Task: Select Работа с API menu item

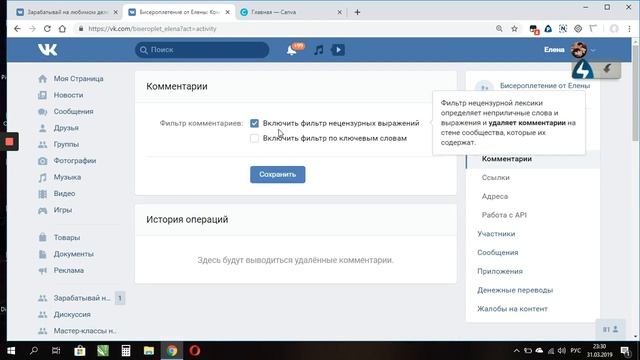Action: (x=504, y=215)
